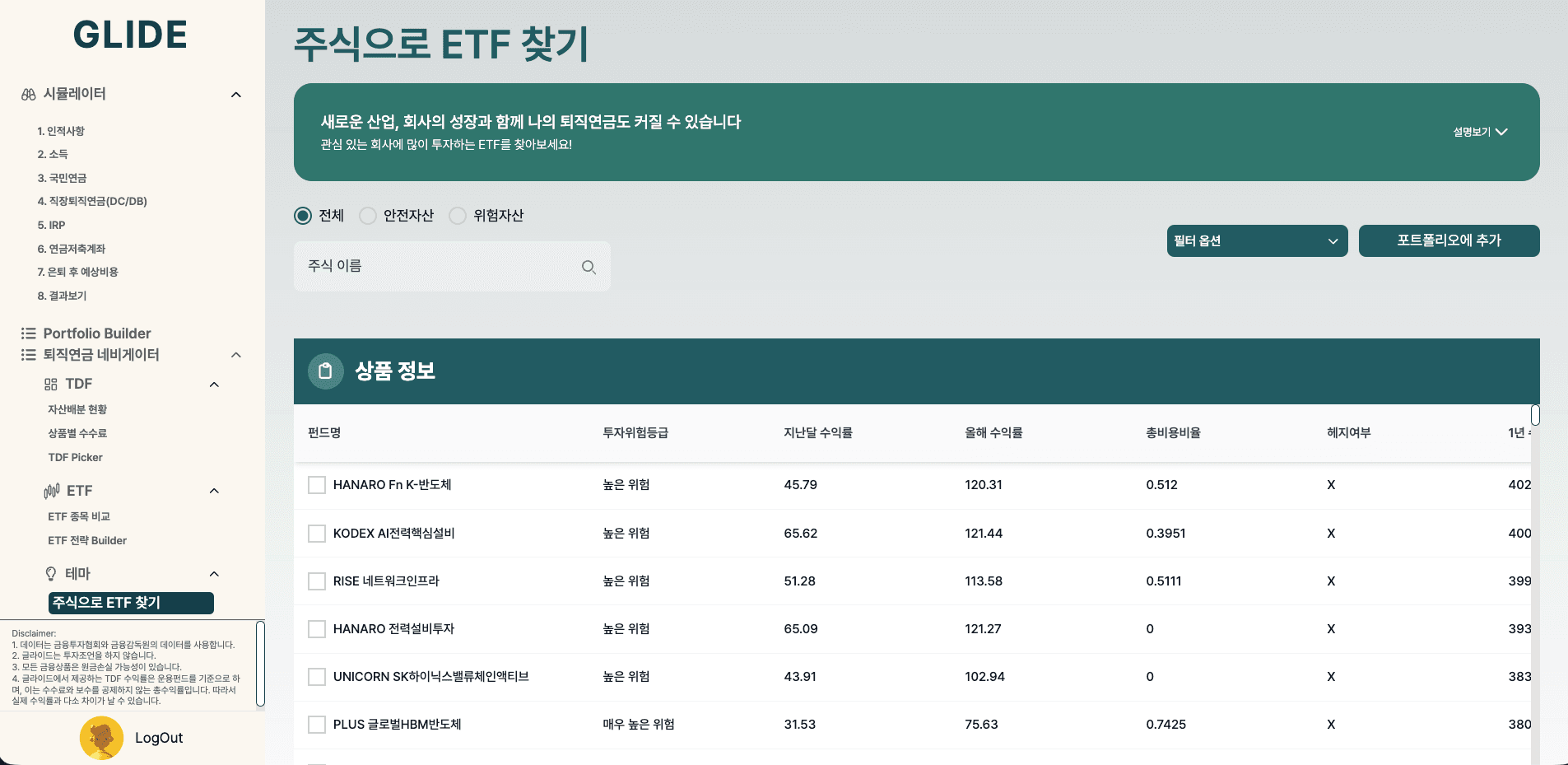Click the clipboard icon in 상품 정보 header

pos(325,371)
